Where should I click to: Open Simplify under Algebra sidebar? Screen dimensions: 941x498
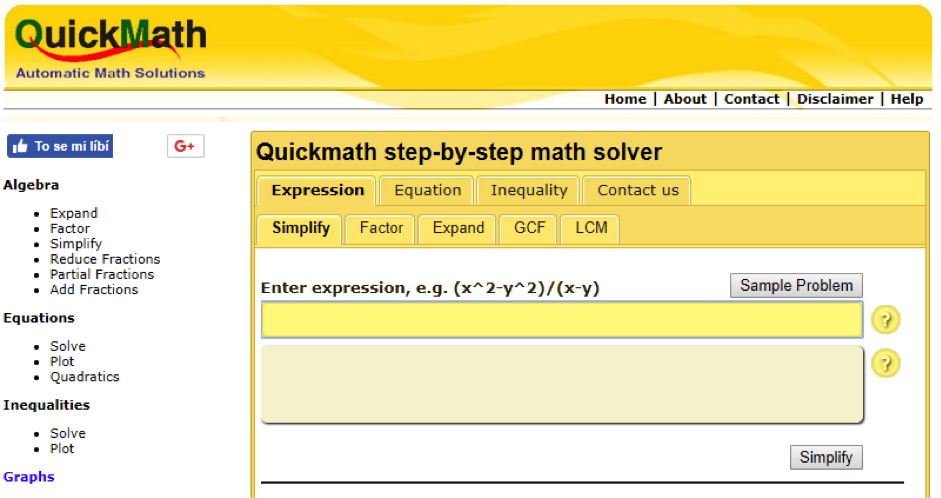click(76, 244)
